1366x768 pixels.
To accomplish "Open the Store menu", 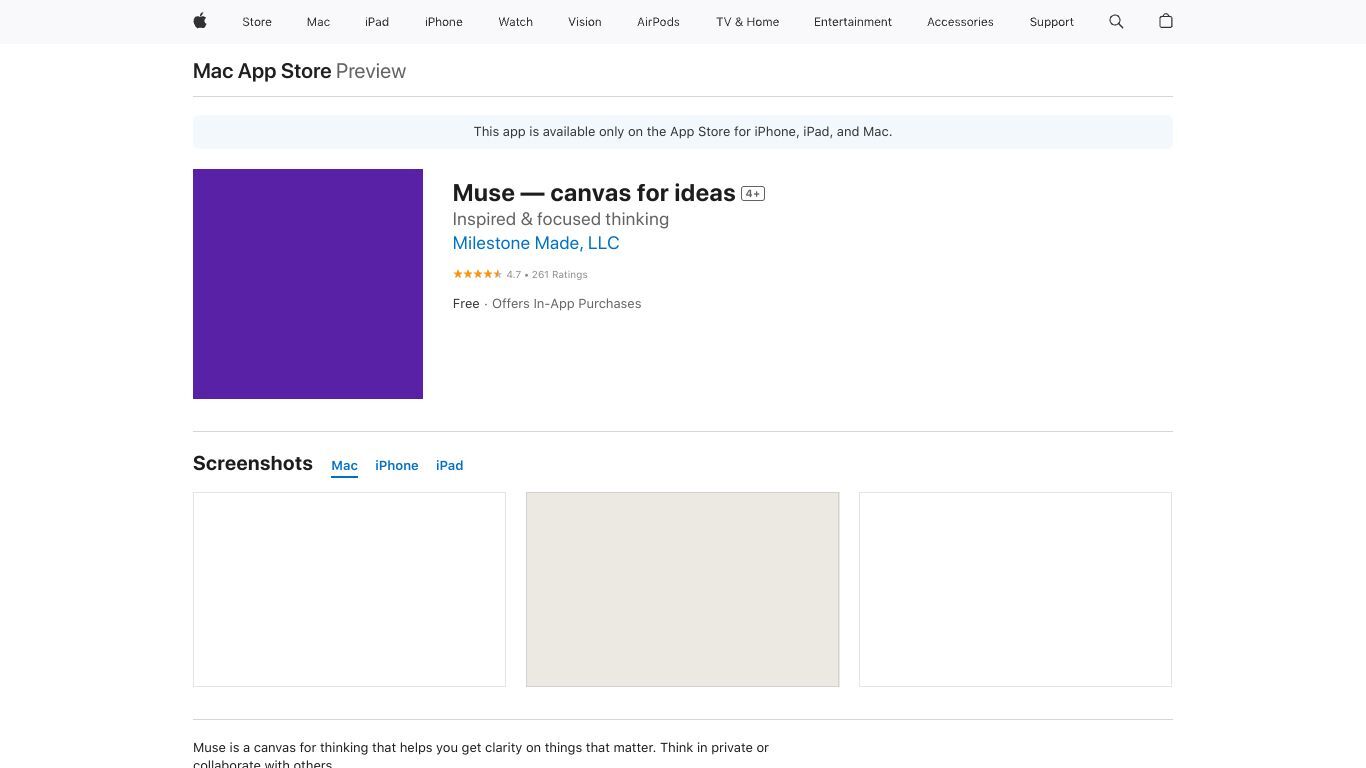I will tap(257, 22).
